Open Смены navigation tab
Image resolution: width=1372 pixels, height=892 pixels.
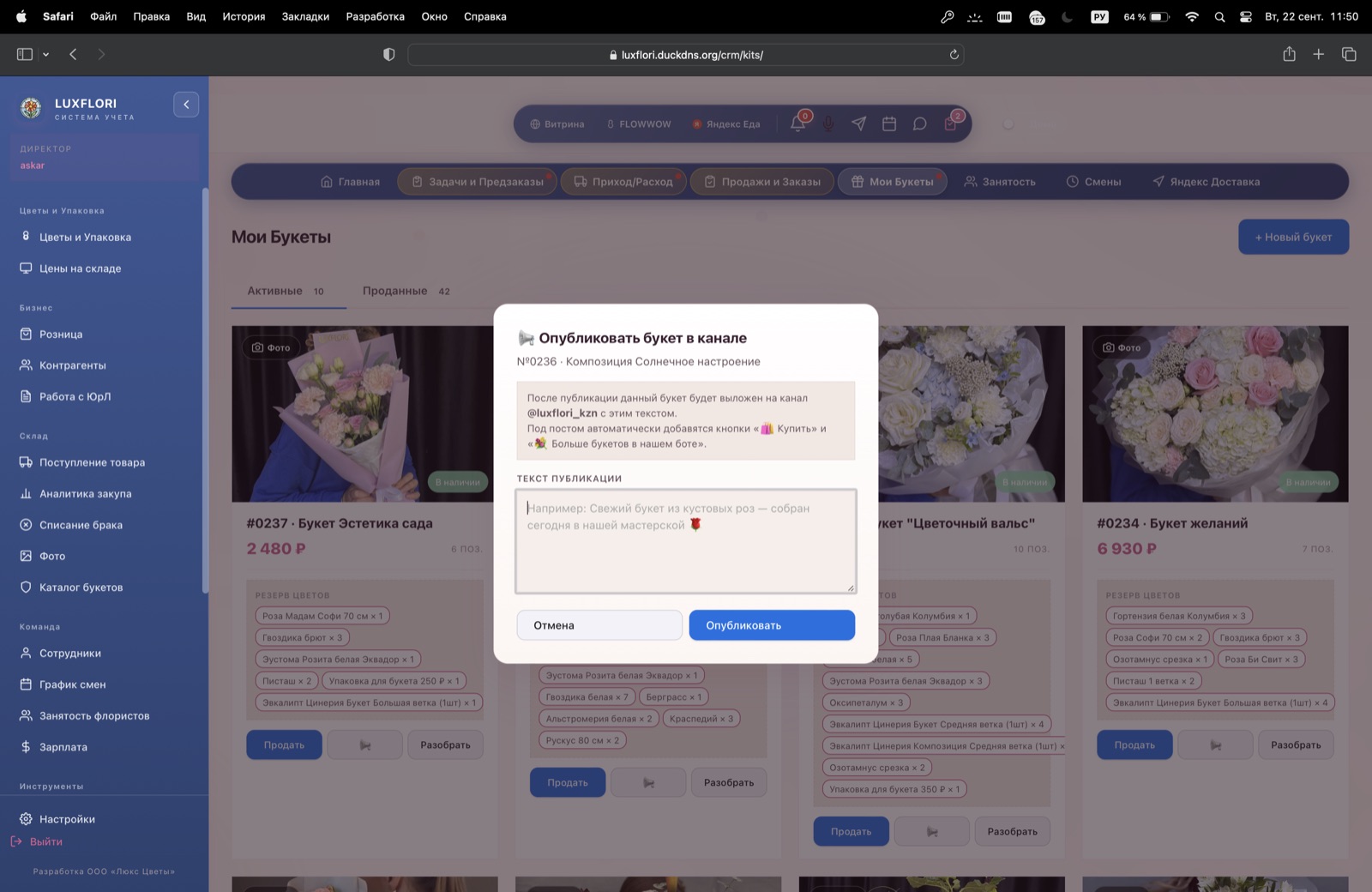click(1093, 182)
